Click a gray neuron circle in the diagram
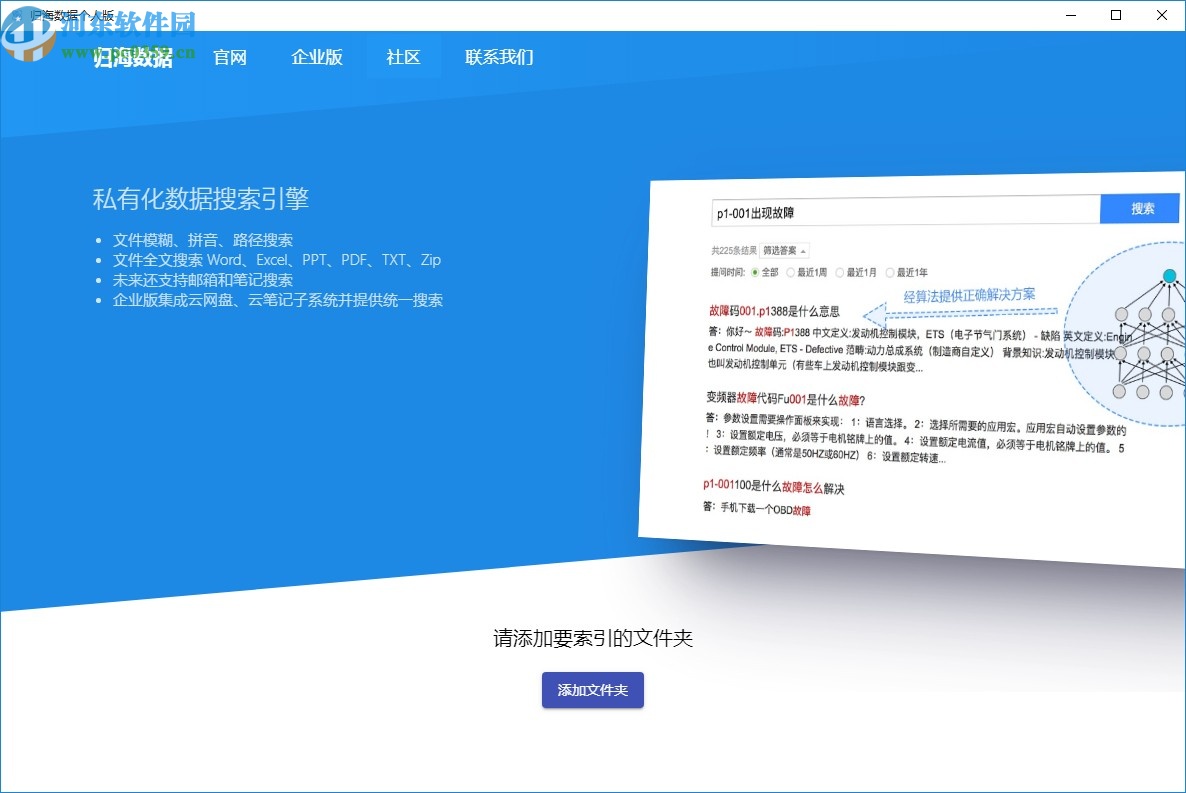1186x793 pixels. [1122, 314]
